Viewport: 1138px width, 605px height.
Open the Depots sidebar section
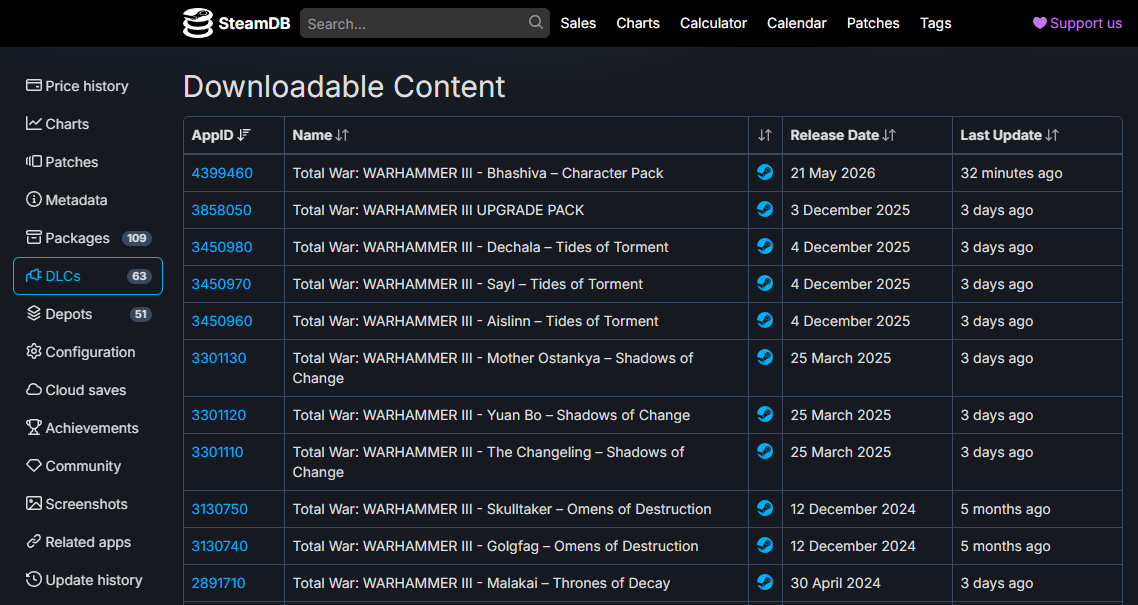(x=88, y=314)
